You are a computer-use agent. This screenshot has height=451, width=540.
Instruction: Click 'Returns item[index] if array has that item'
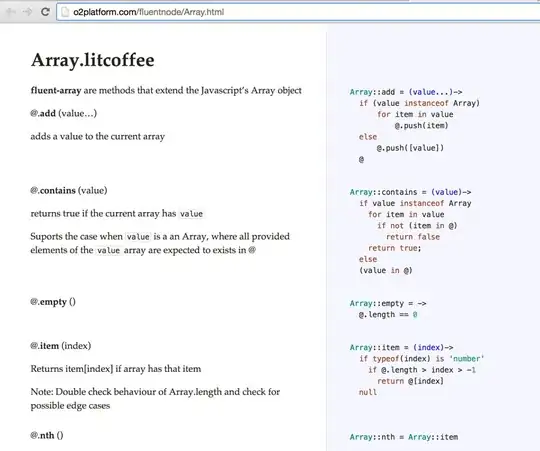[x=116, y=369]
